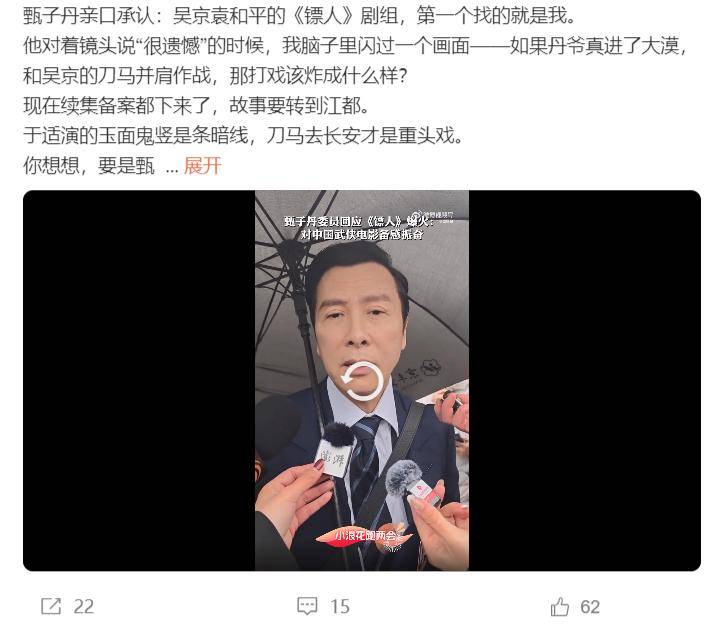711x627 pixels.
Task: Click the black area right of the video
Action: coord(585,380)
